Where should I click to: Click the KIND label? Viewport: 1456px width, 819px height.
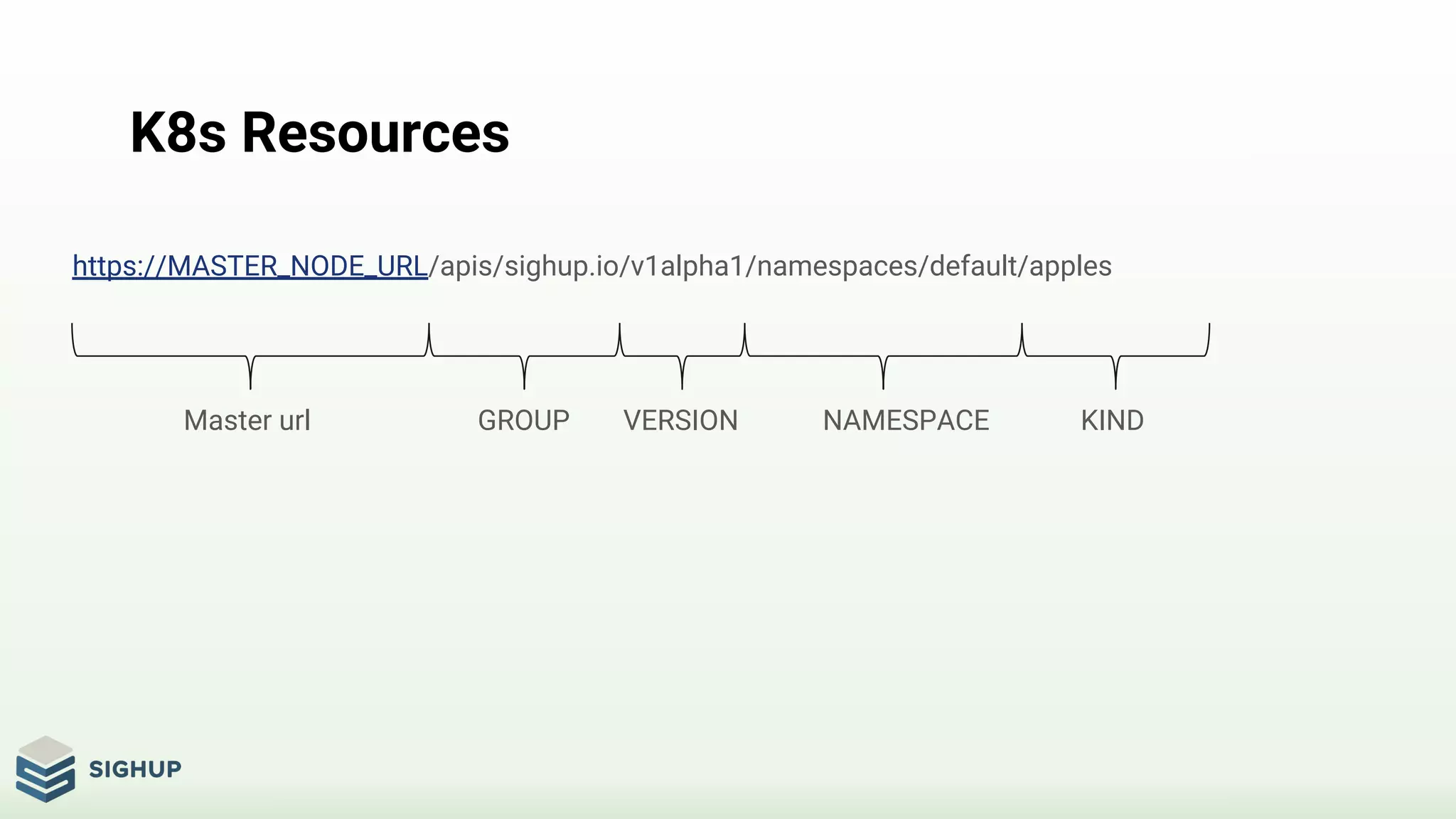[1112, 420]
